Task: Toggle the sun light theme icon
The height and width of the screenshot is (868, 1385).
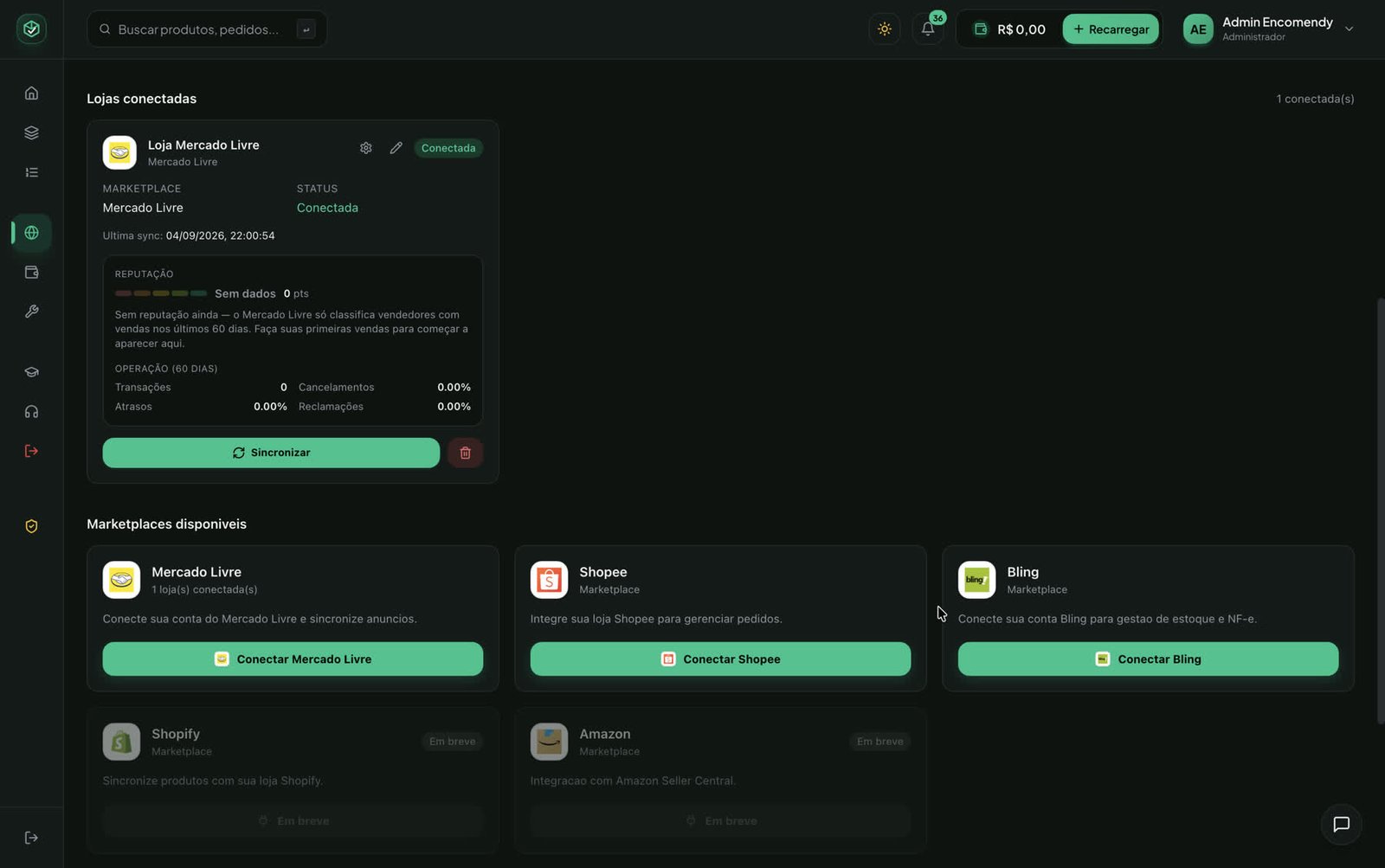Action: [x=884, y=29]
